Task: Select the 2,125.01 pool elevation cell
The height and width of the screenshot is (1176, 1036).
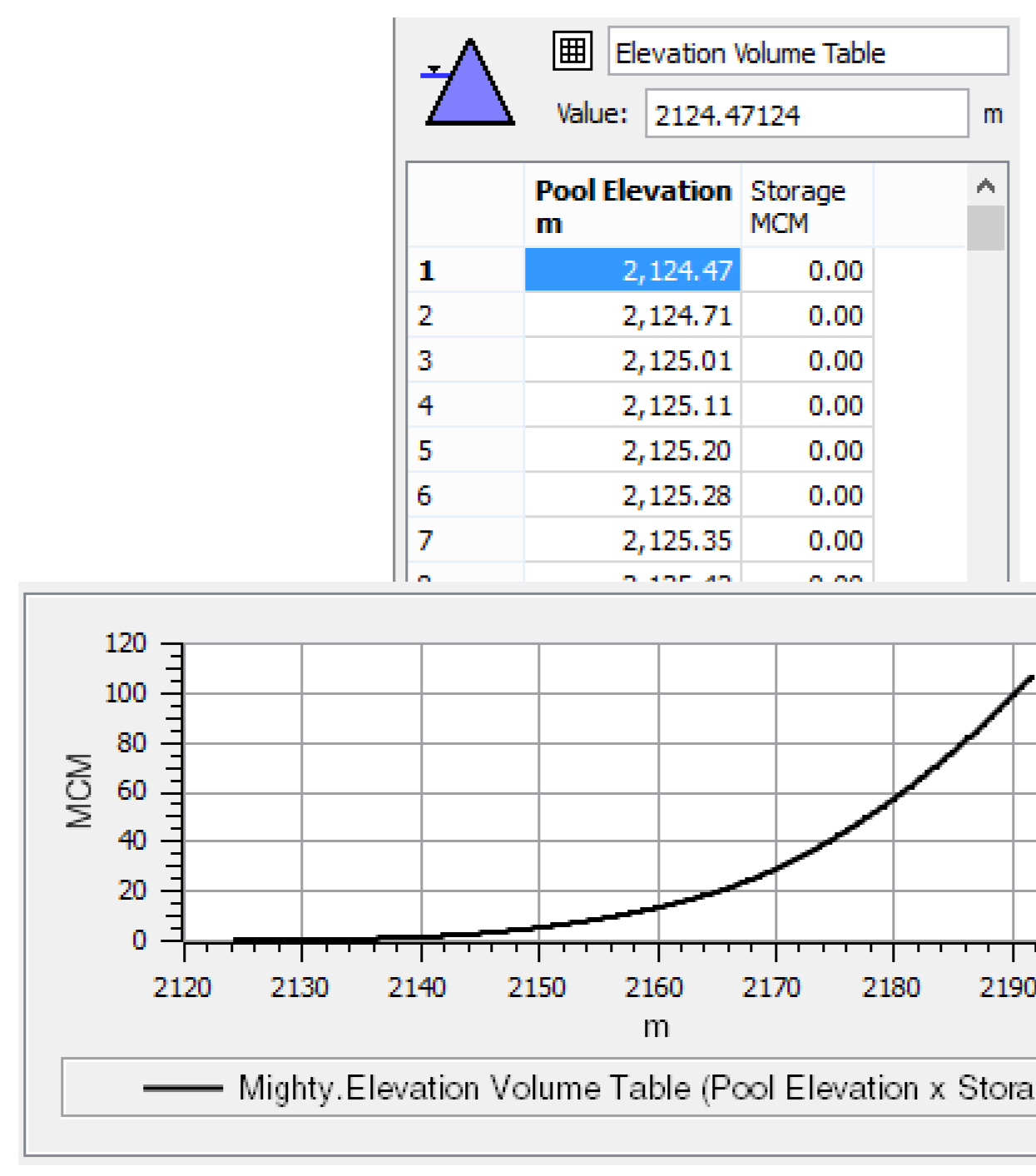Action: [632, 360]
